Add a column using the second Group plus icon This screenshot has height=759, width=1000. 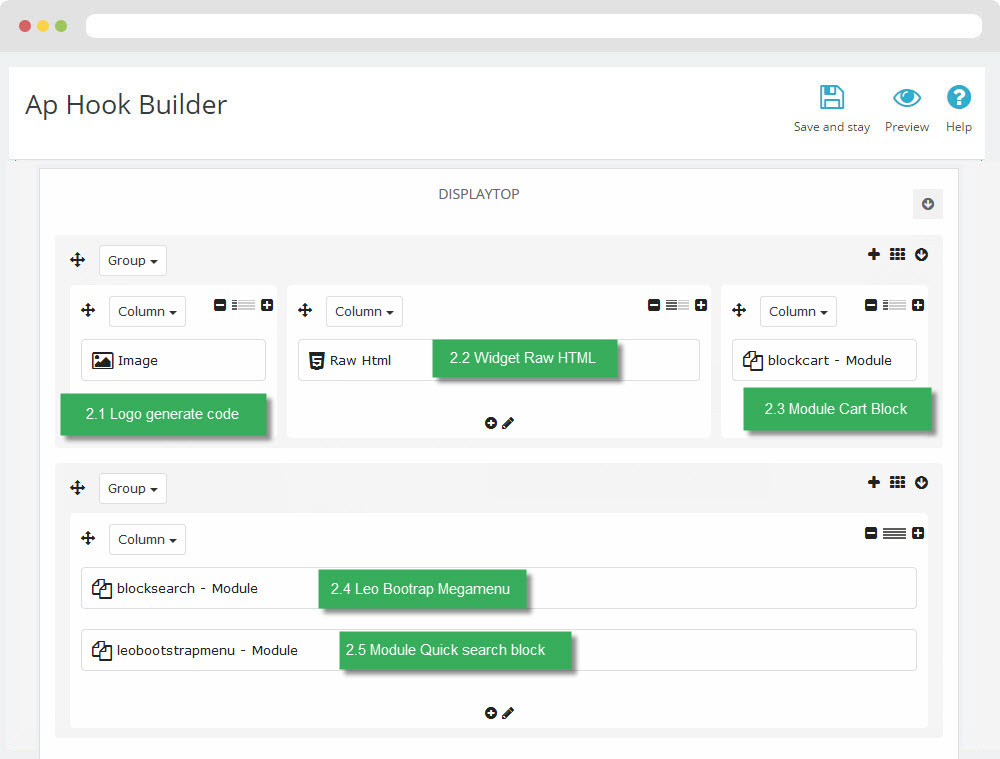tap(874, 482)
